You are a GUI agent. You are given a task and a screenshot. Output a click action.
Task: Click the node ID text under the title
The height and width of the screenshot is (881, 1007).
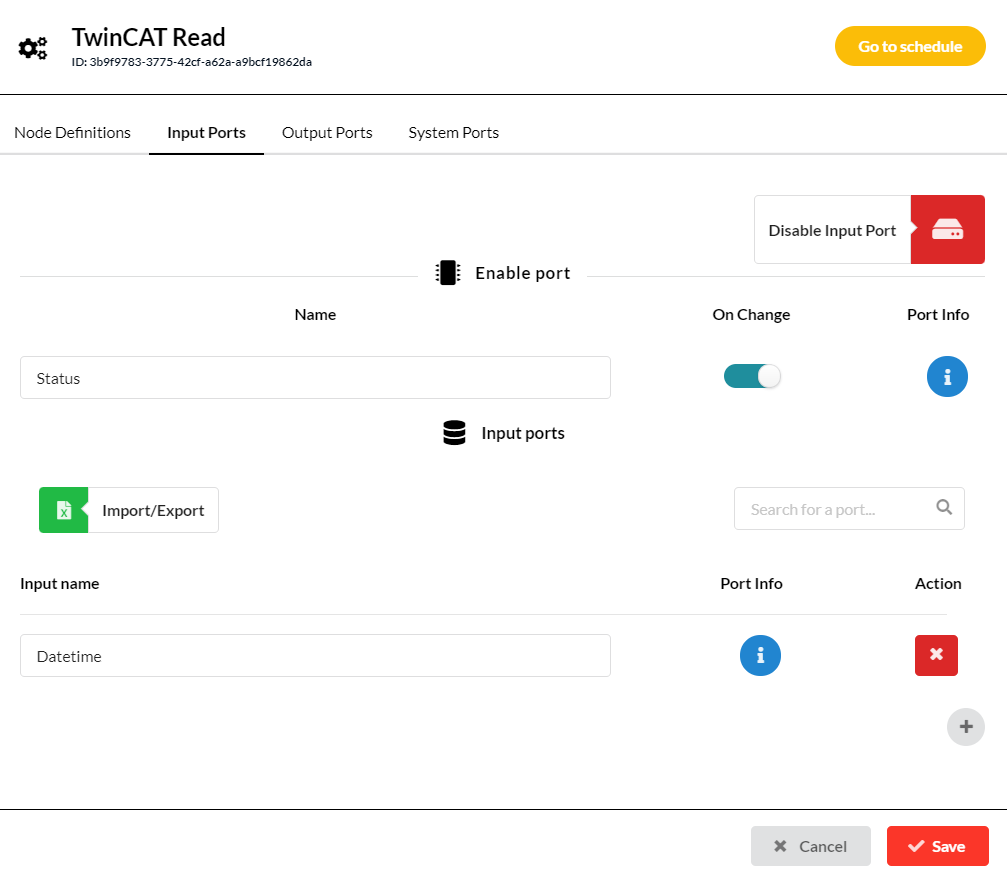pos(192,62)
